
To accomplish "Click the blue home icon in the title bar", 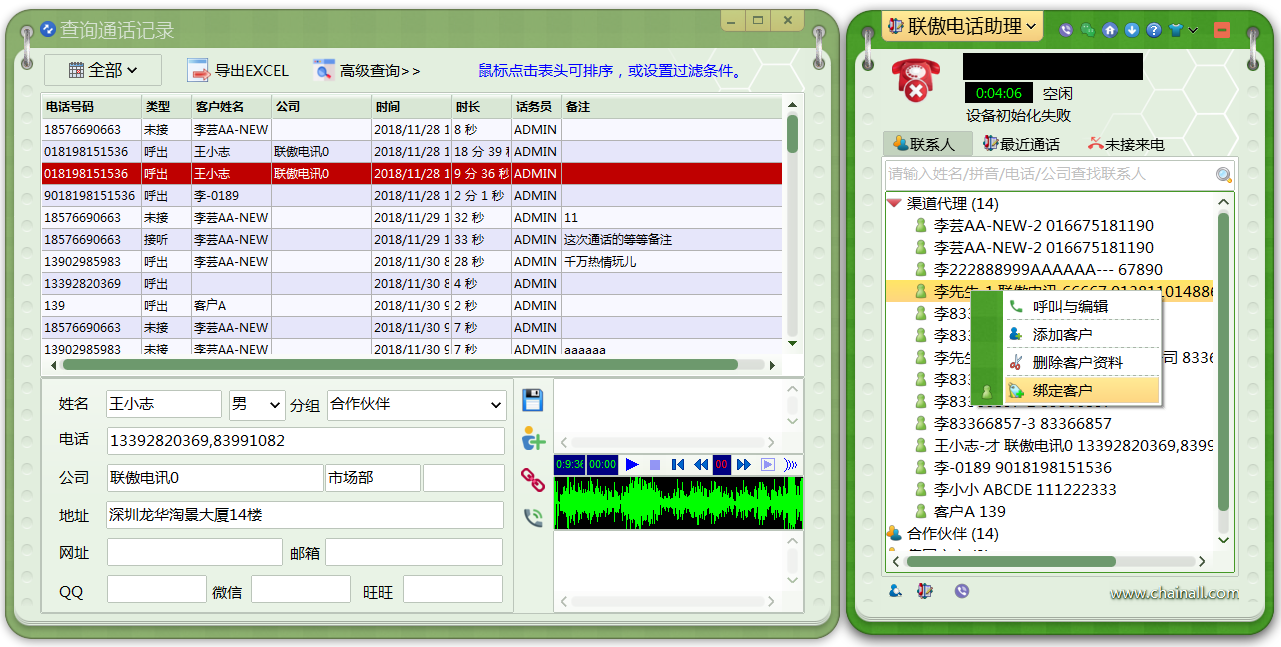I will point(1109,30).
